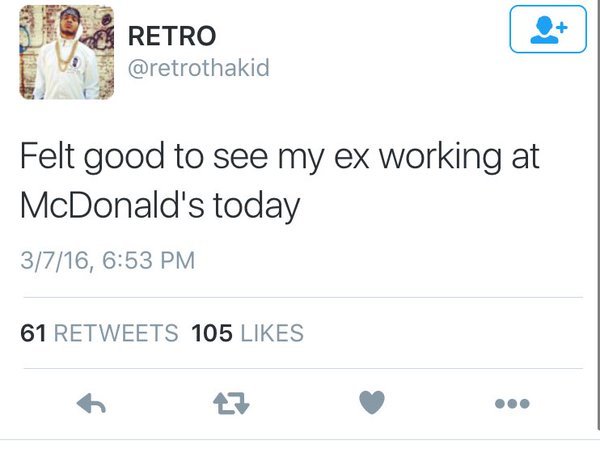Reply to the tweet by RETRO
The width and height of the screenshot is (600, 449).
(x=92, y=403)
